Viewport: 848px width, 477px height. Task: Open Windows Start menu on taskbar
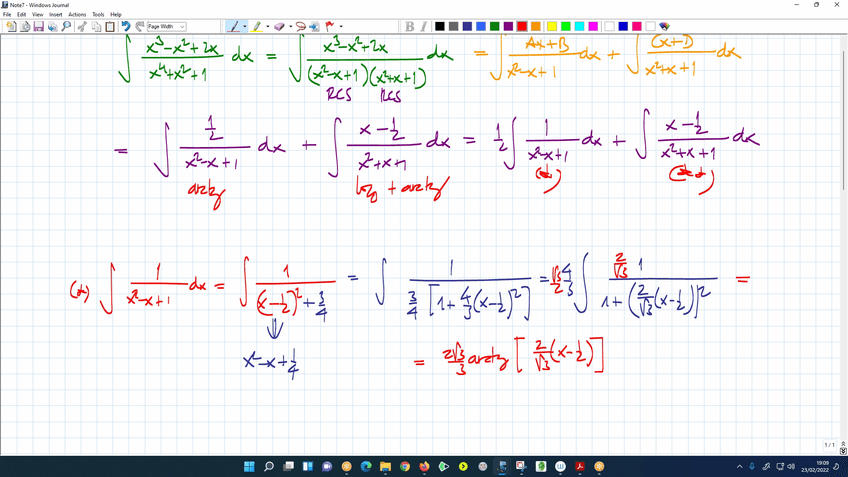click(249, 466)
